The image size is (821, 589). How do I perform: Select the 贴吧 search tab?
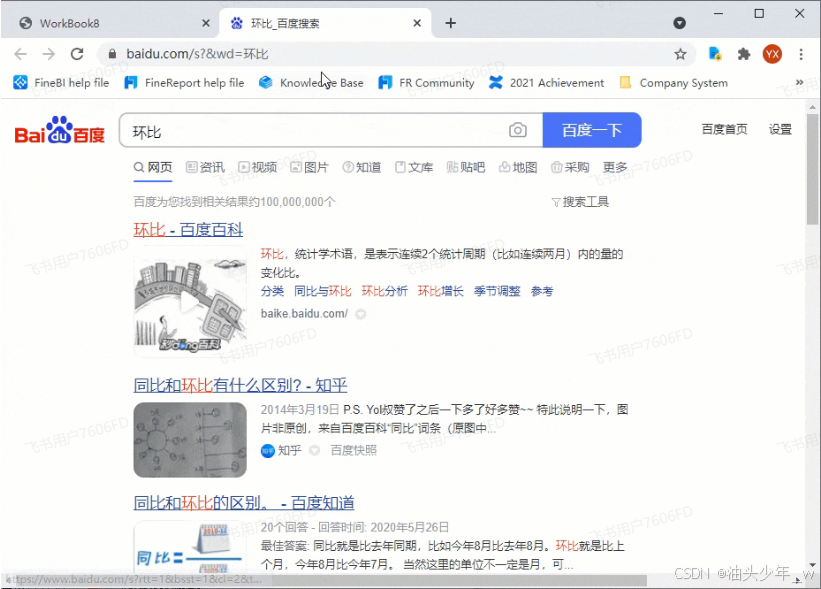pyautogui.click(x=466, y=168)
